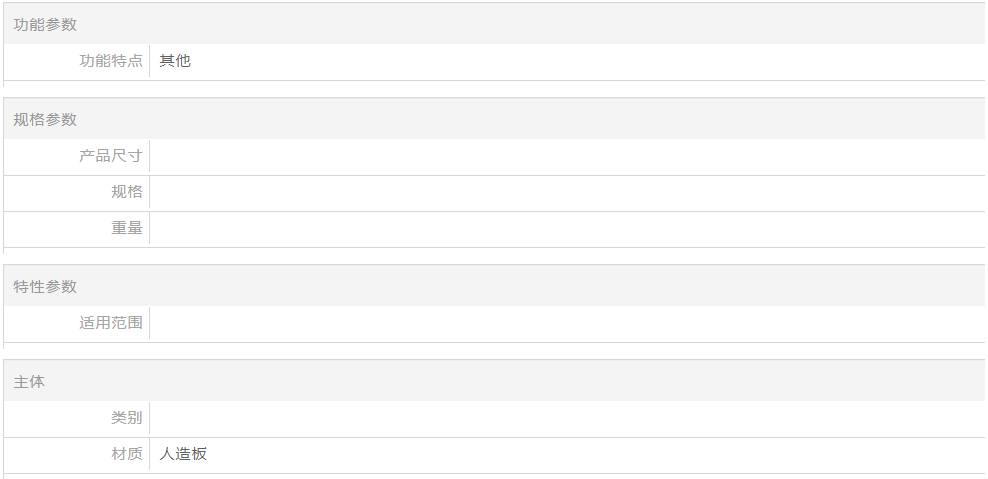
Task: Click the blank spacer row beneath 功能特点
Action: click(x=494, y=89)
